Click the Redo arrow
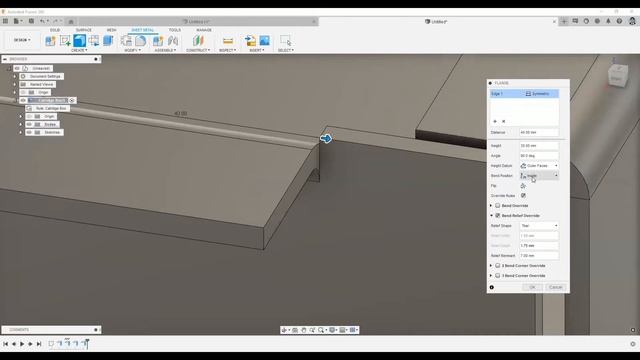The height and width of the screenshot is (360, 640). coord(56,21)
